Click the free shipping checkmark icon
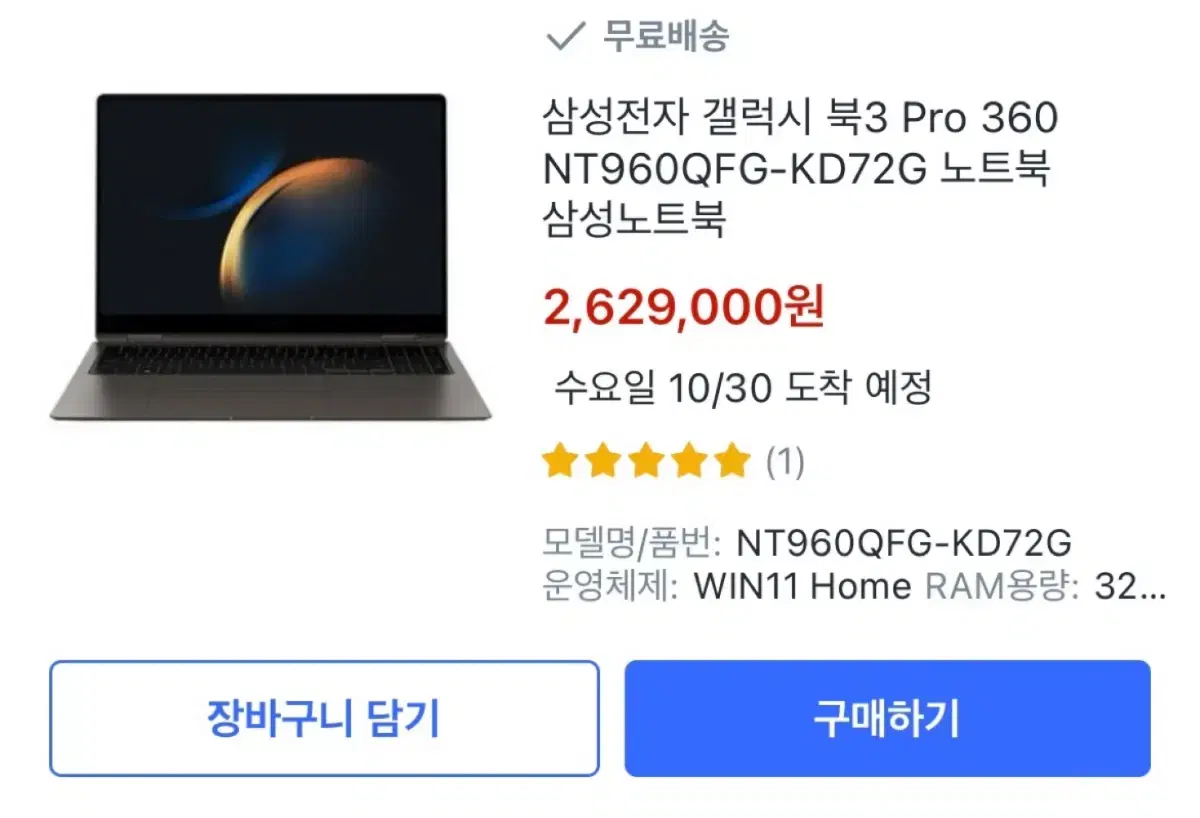1200x818 pixels. pyautogui.click(x=565, y=38)
